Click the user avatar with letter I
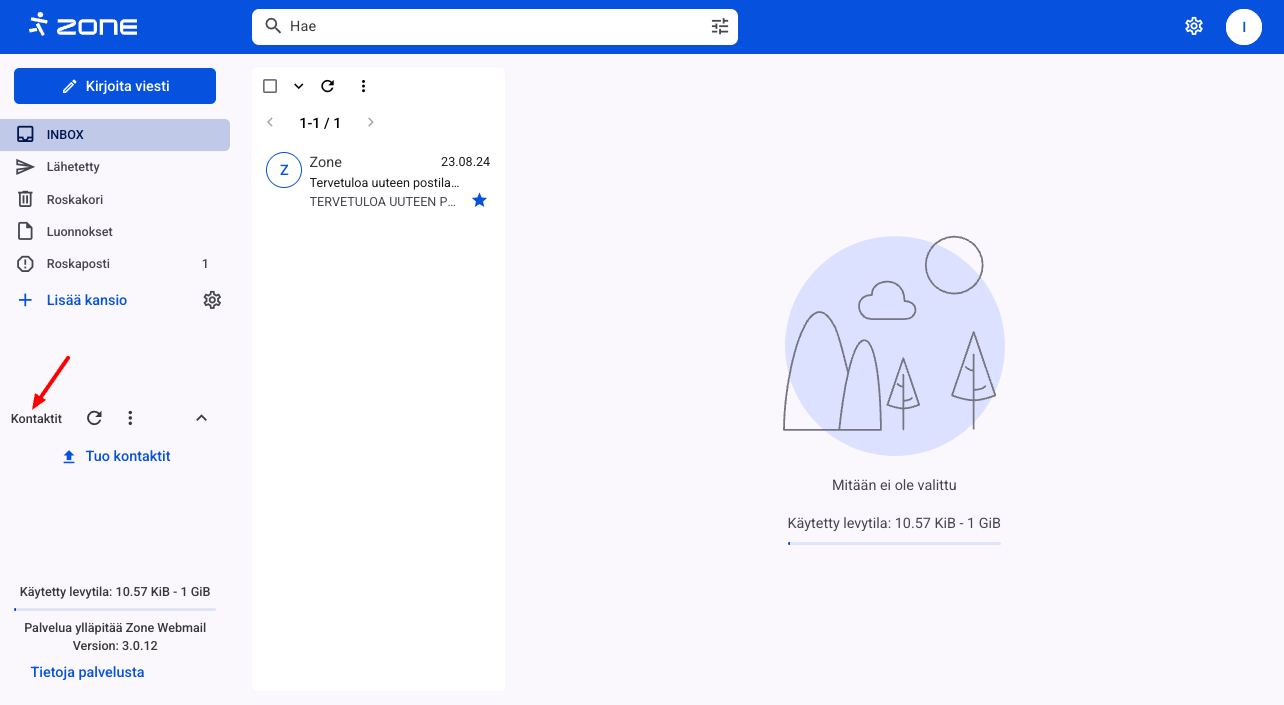The width and height of the screenshot is (1284, 705). coord(1243,26)
